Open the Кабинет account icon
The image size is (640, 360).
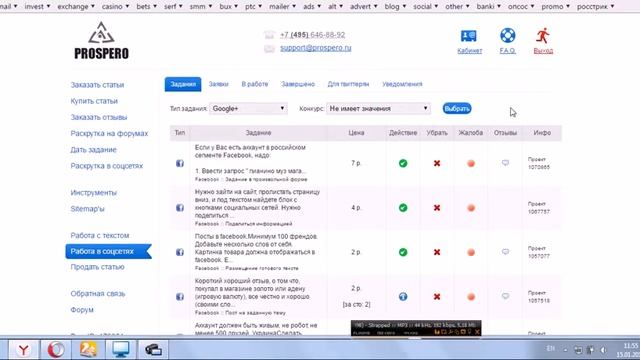click(x=469, y=36)
